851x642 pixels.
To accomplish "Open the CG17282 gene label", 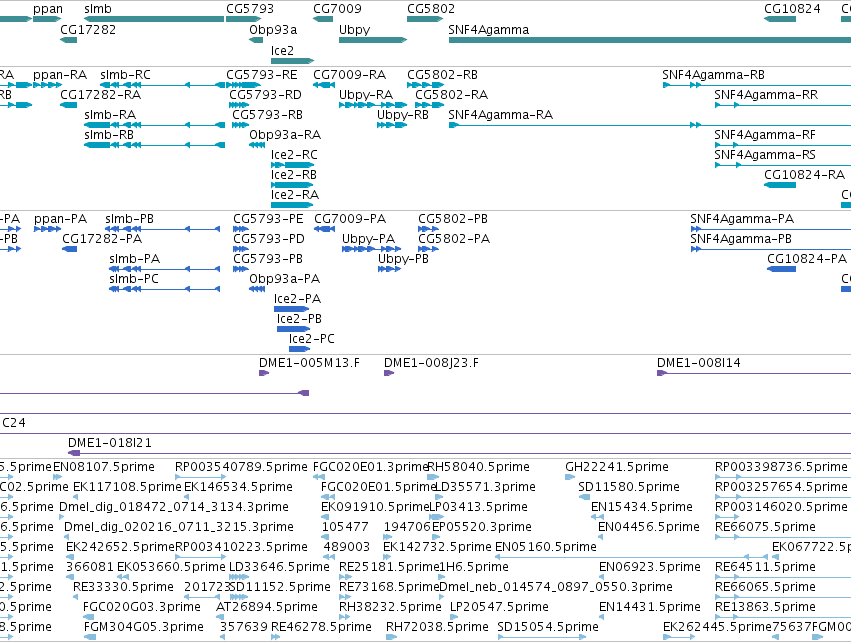I will pos(88,29).
